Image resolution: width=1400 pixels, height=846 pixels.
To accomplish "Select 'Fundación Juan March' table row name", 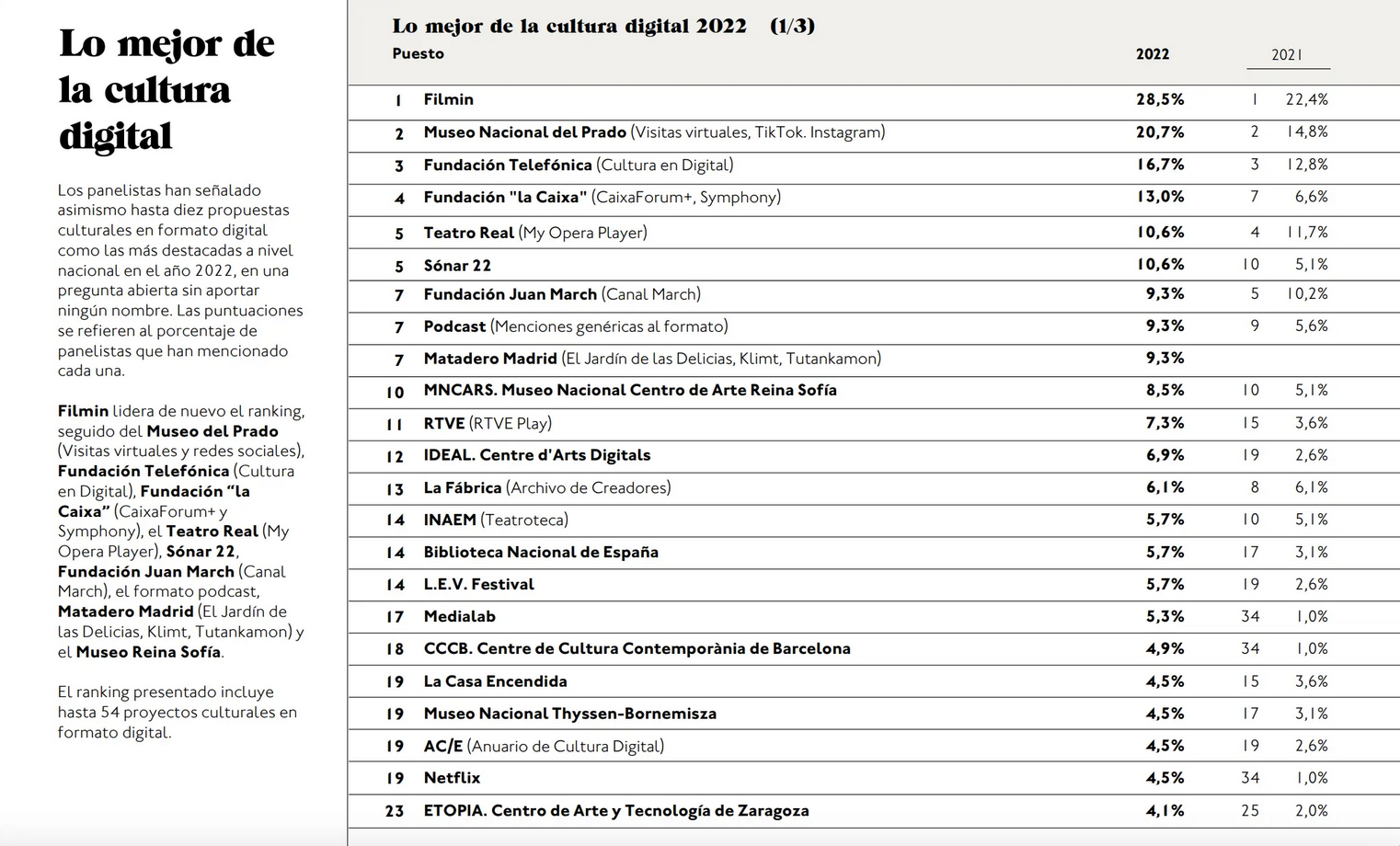I will point(510,294).
